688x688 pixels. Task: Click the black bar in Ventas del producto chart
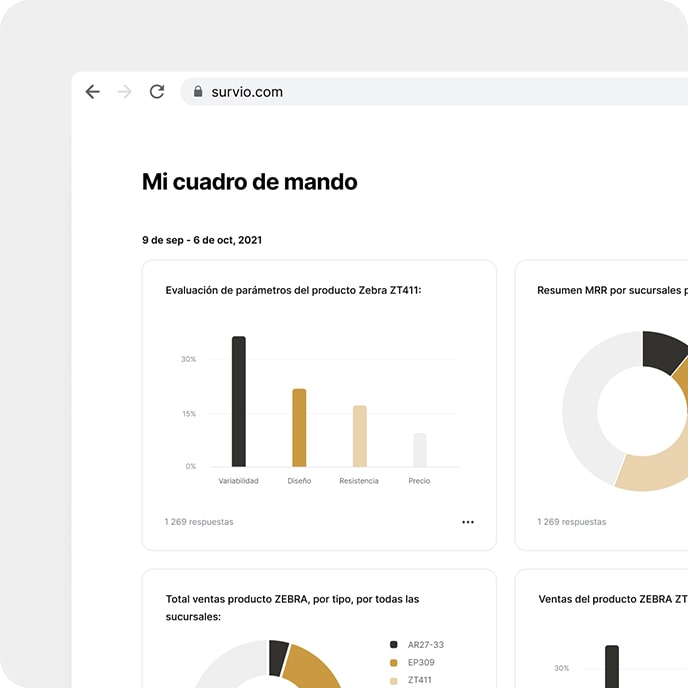point(612,666)
